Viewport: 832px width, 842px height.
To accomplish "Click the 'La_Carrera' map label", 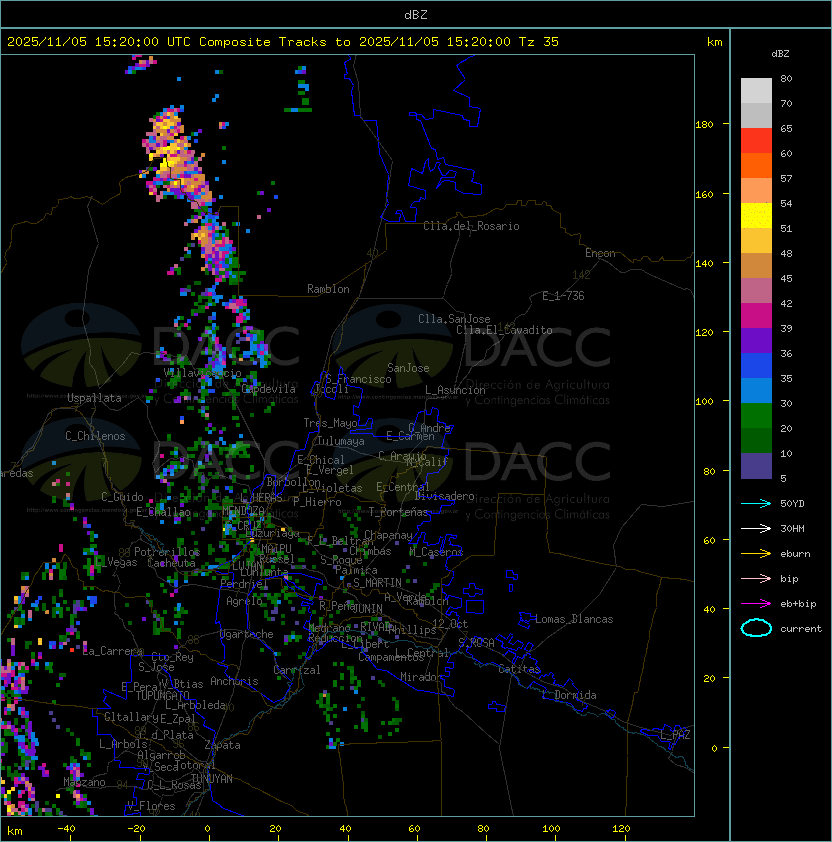I will pos(113,651).
